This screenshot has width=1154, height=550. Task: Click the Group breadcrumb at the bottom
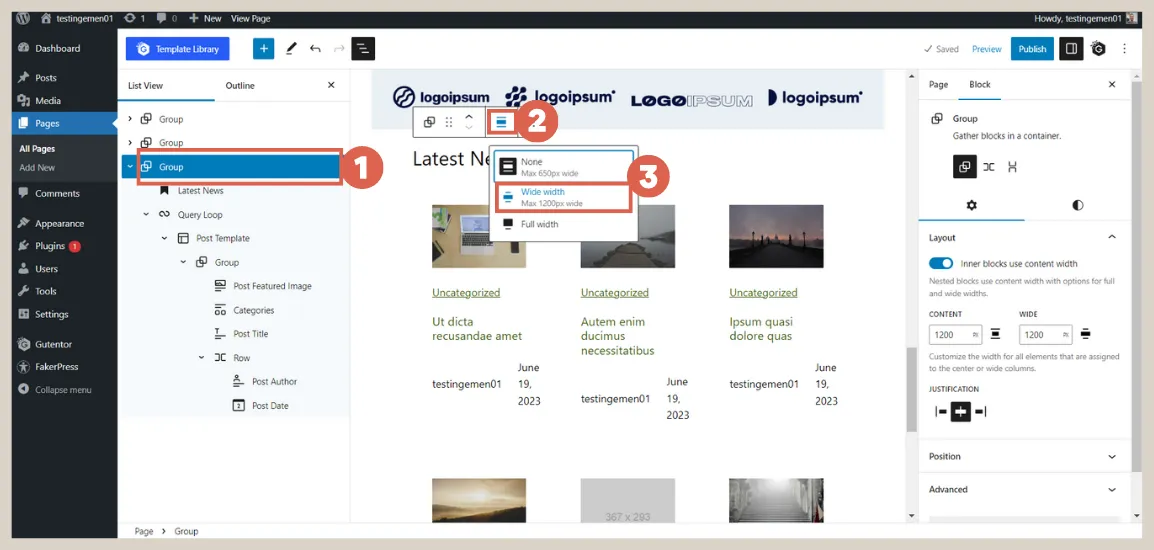pyautogui.click(x=186, y=531)
